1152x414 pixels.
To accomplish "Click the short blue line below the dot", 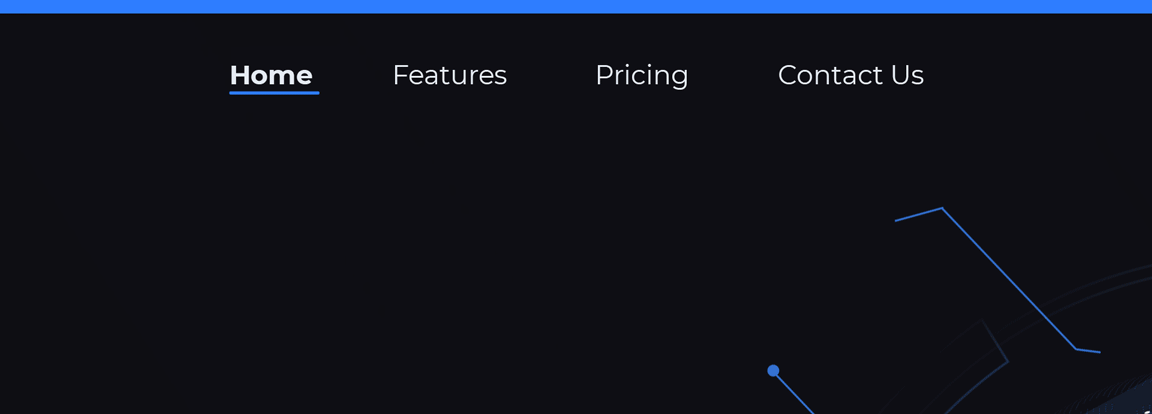I will [x=795, y=394].
